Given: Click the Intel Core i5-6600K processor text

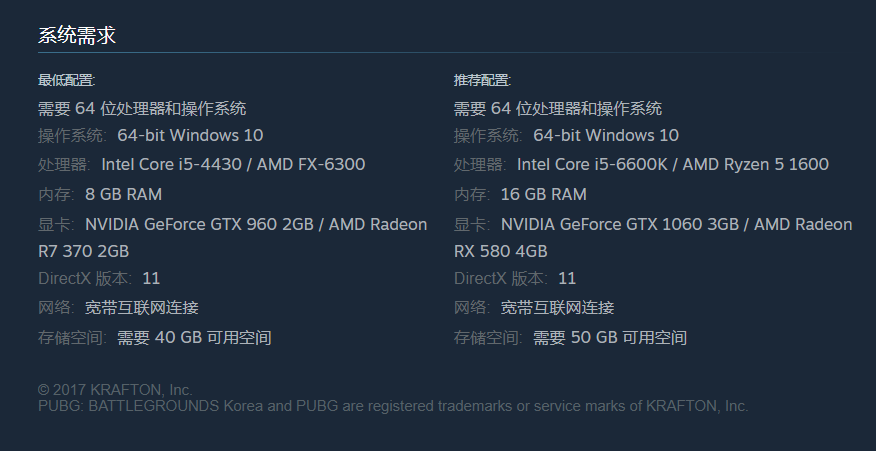Looking at the screenshot, I should [x=673, y=164].
